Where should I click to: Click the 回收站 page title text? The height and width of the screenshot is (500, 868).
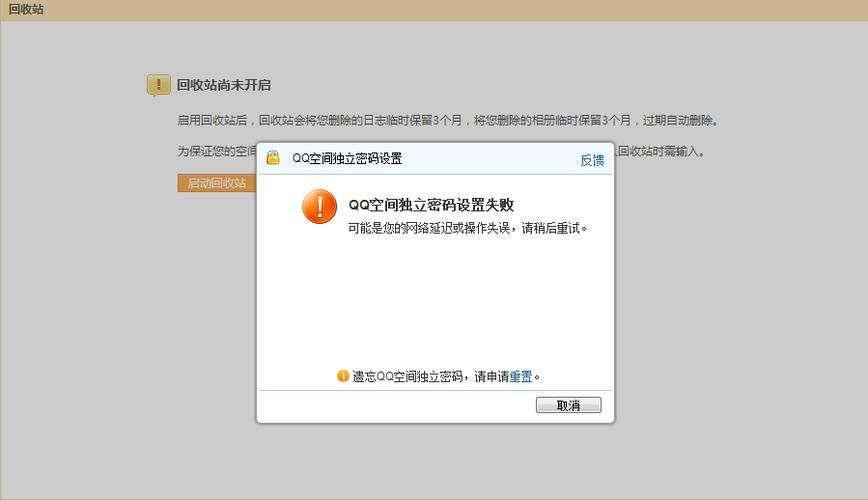click(26, 9)
